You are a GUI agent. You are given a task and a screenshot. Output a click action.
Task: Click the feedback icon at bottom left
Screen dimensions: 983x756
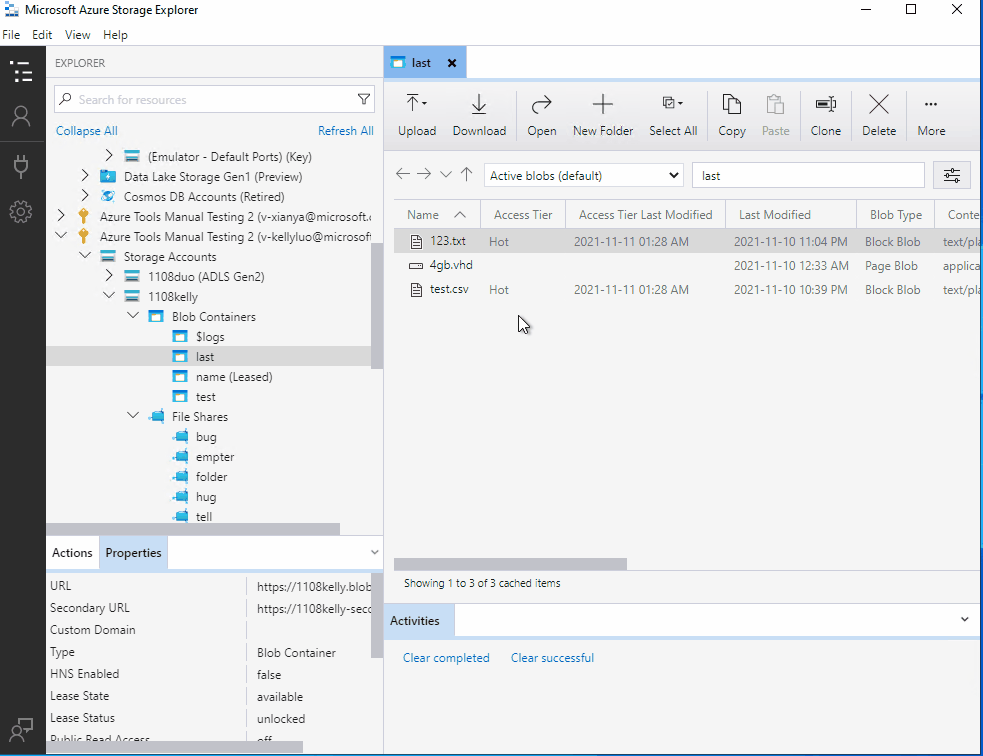click(x=21, y=729)
